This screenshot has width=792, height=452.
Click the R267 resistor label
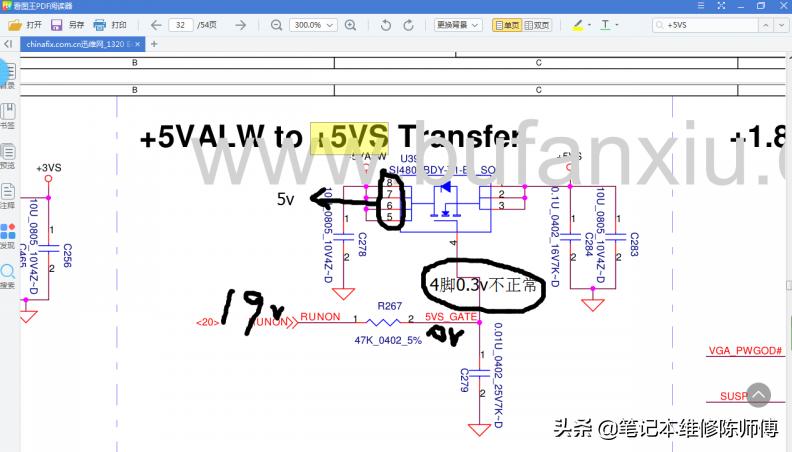[389, 306]
